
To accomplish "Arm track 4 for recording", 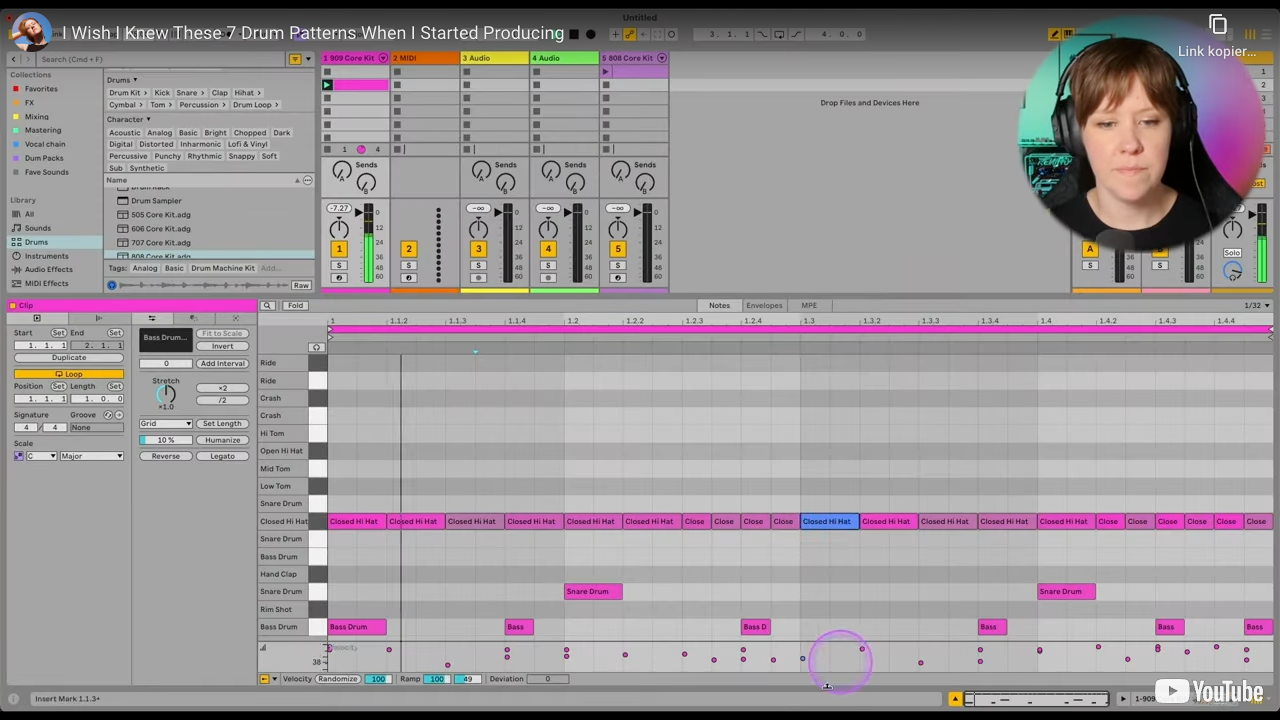I will (548, 278).
